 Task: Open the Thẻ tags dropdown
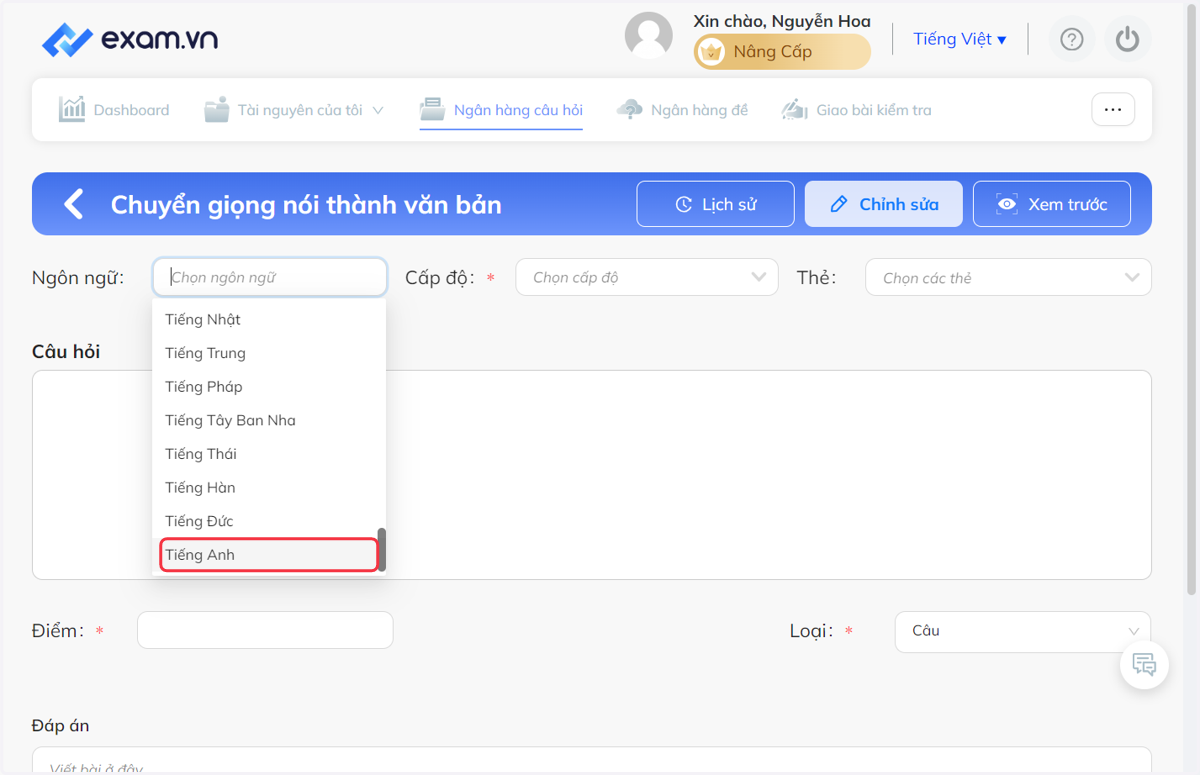click(x=1008, y=277)
